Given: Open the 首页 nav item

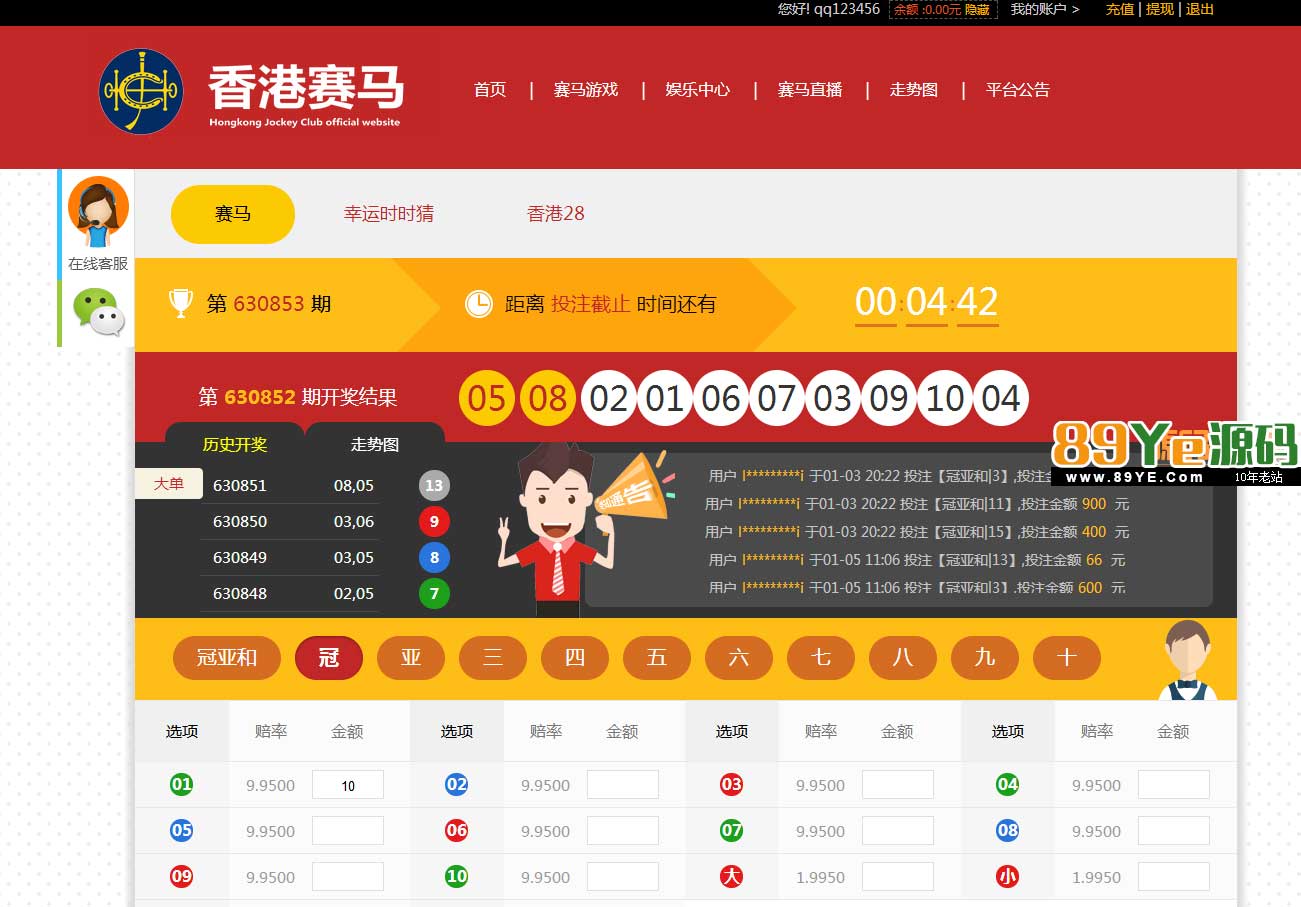Looking at the screenshot, I should tap(490, 90).
